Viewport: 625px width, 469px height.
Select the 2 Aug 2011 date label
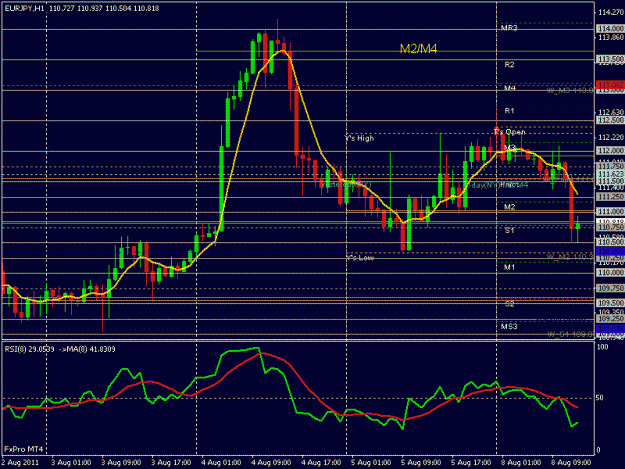point(20,463)
